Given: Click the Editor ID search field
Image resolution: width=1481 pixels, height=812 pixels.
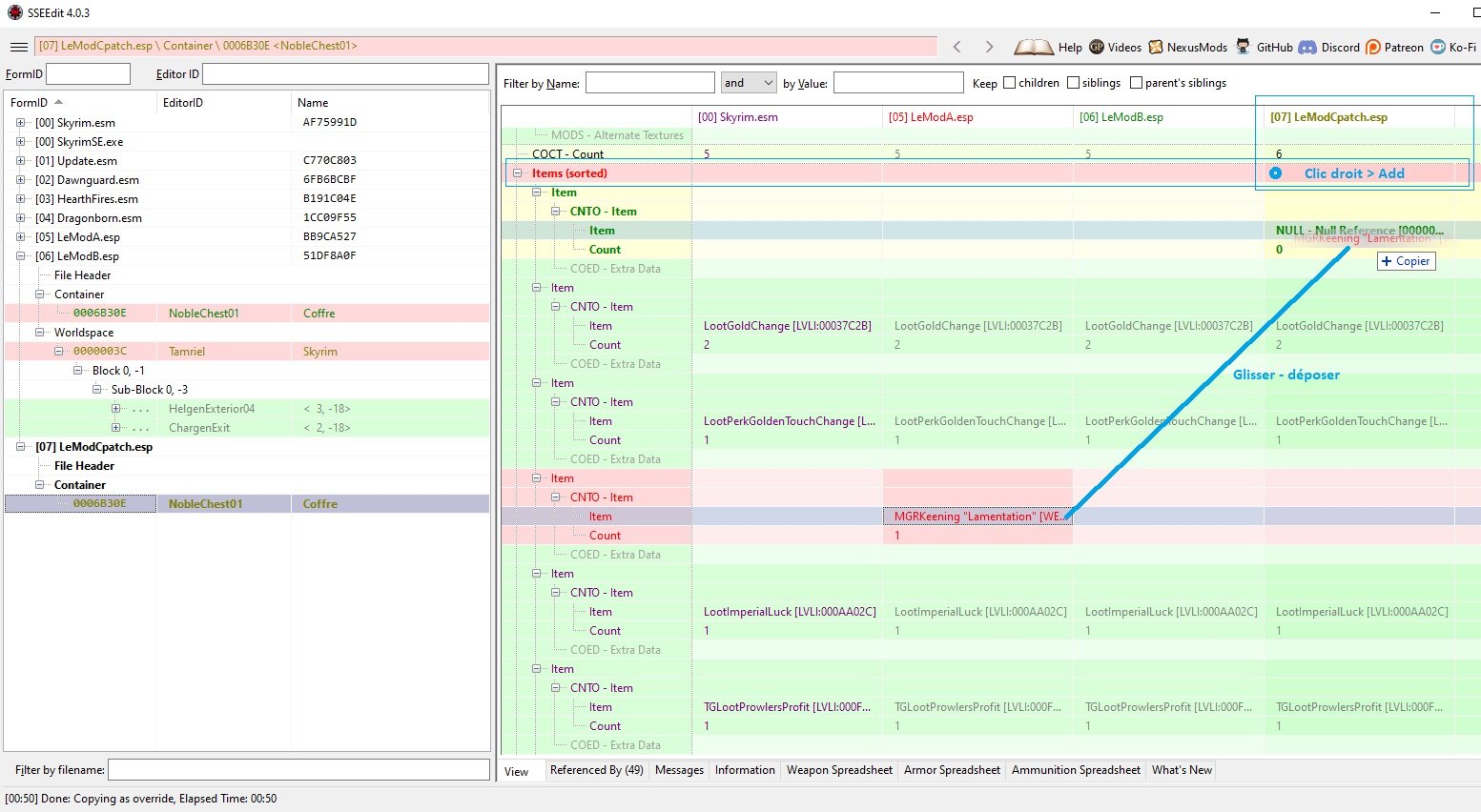Looking at the screenshot, I should pyautogui.click(x=345, y=74).
